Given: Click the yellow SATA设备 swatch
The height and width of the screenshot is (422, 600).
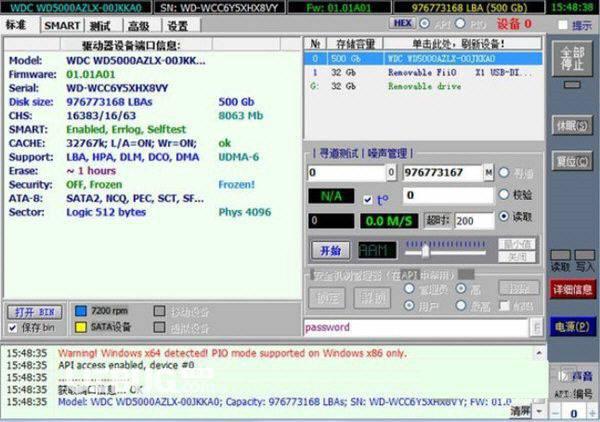Looking at the screenshot, I should [81, 327].
